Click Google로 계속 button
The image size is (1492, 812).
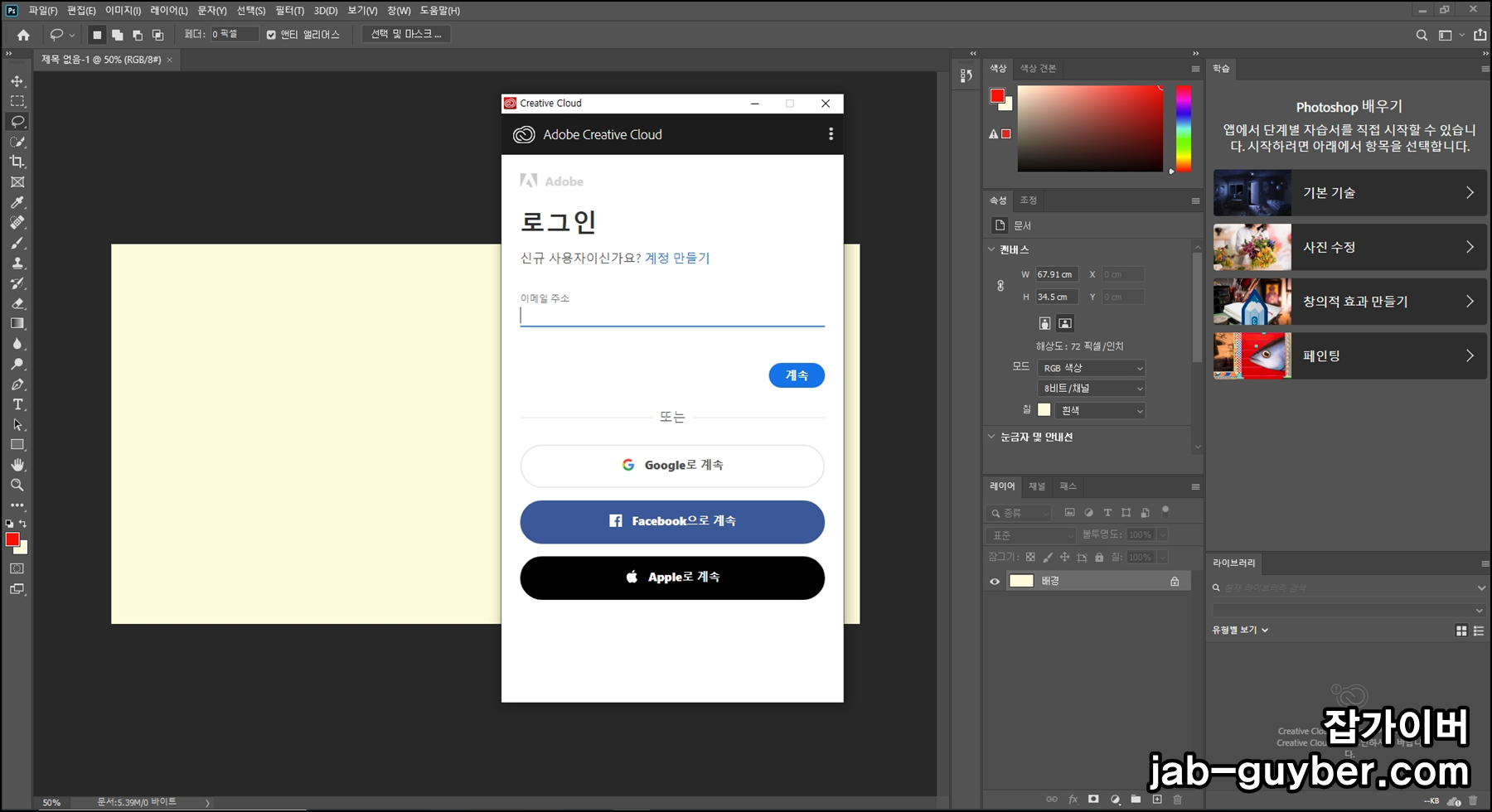click(672, 466)
